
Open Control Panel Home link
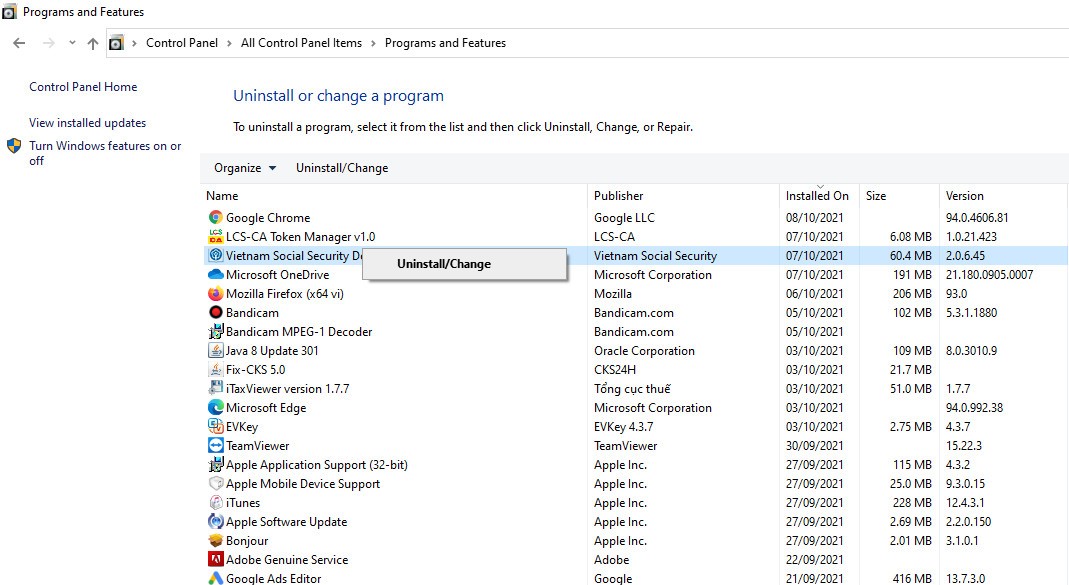pos(83,87)
